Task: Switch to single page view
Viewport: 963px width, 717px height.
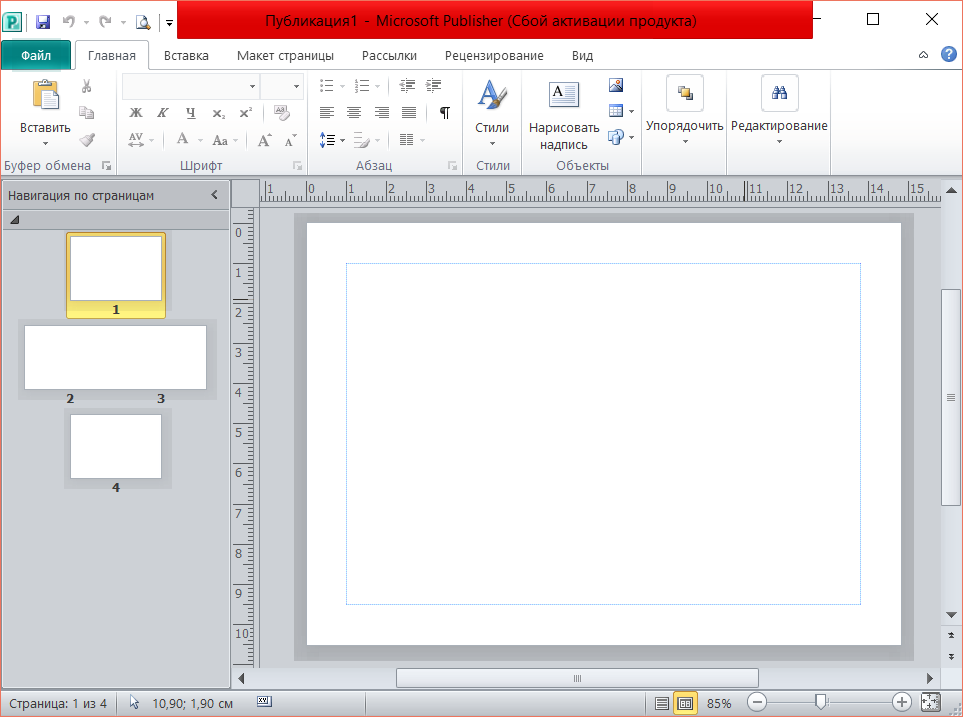Action: (661, 703)
